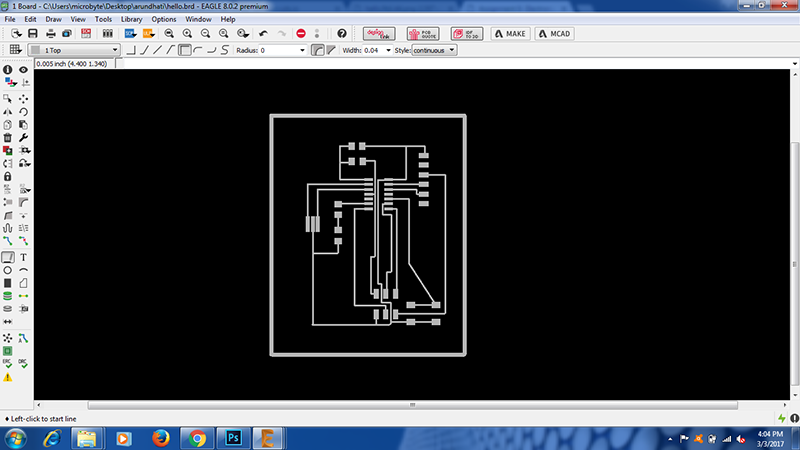This screenshot has height=450, width=800.
Task: Click the MAKE button
Action: point(510,34)
